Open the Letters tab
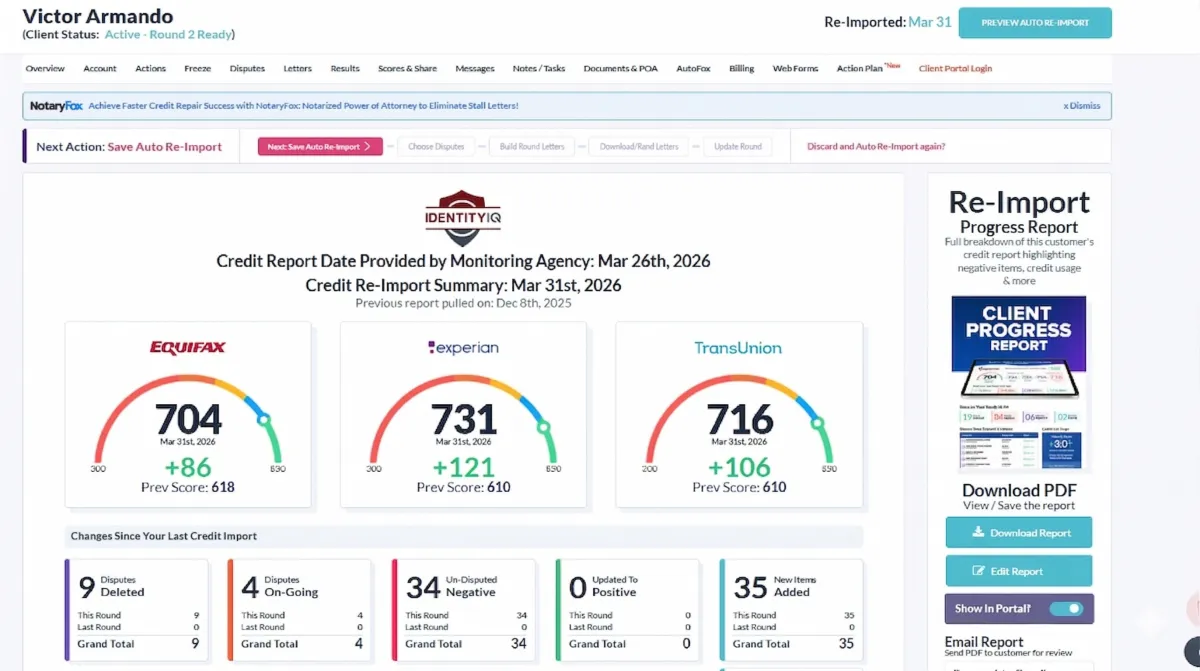 point(298,69)
